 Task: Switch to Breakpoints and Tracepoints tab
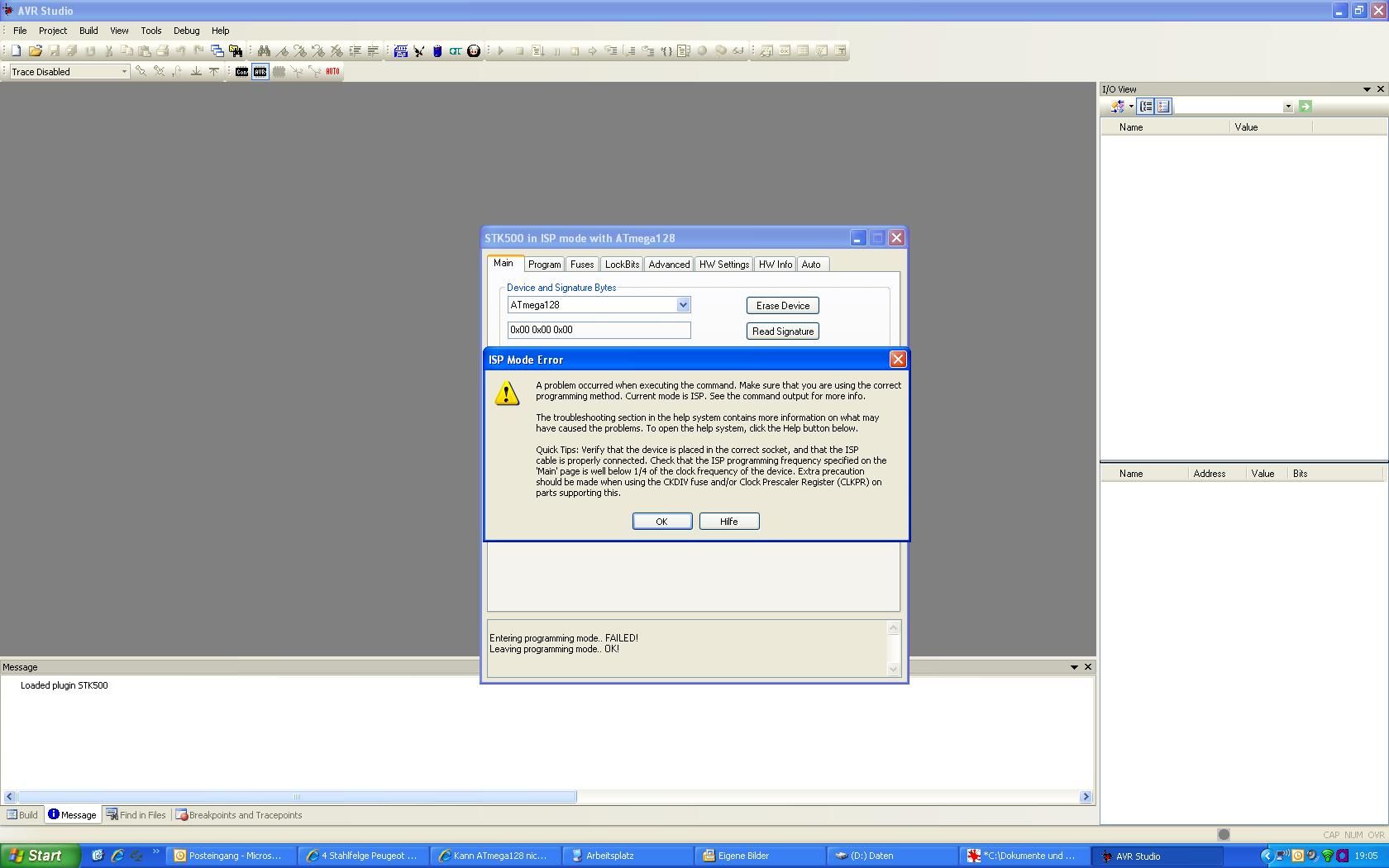coord(239,815)
